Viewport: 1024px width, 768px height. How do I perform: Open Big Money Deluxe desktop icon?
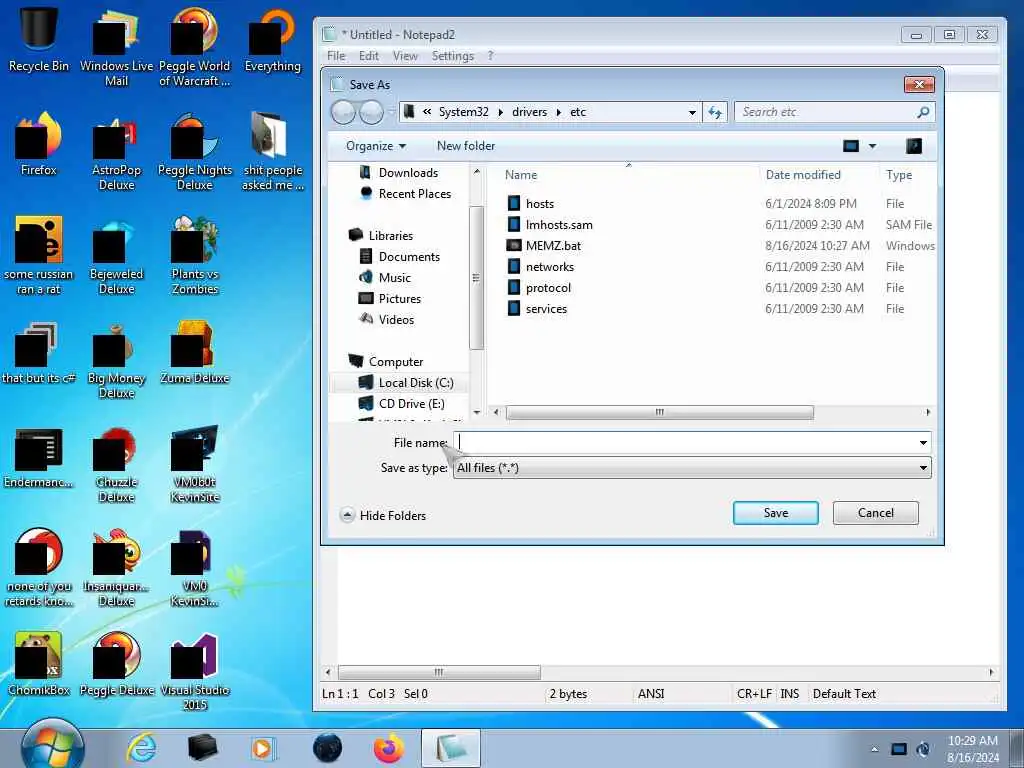coord(116,360)
